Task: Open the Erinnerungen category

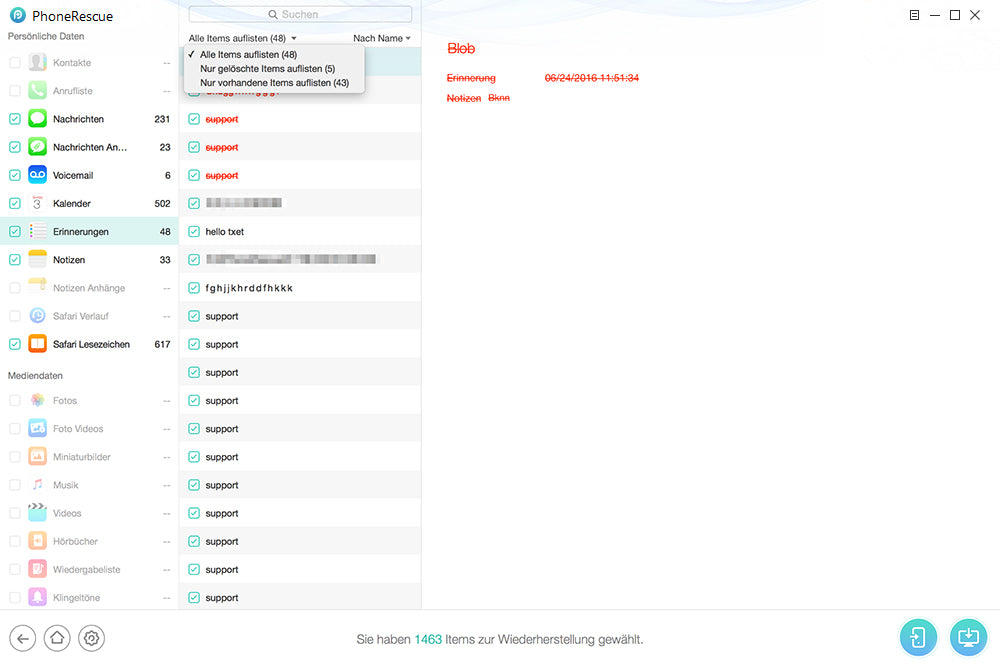Action: pos(81,232)
